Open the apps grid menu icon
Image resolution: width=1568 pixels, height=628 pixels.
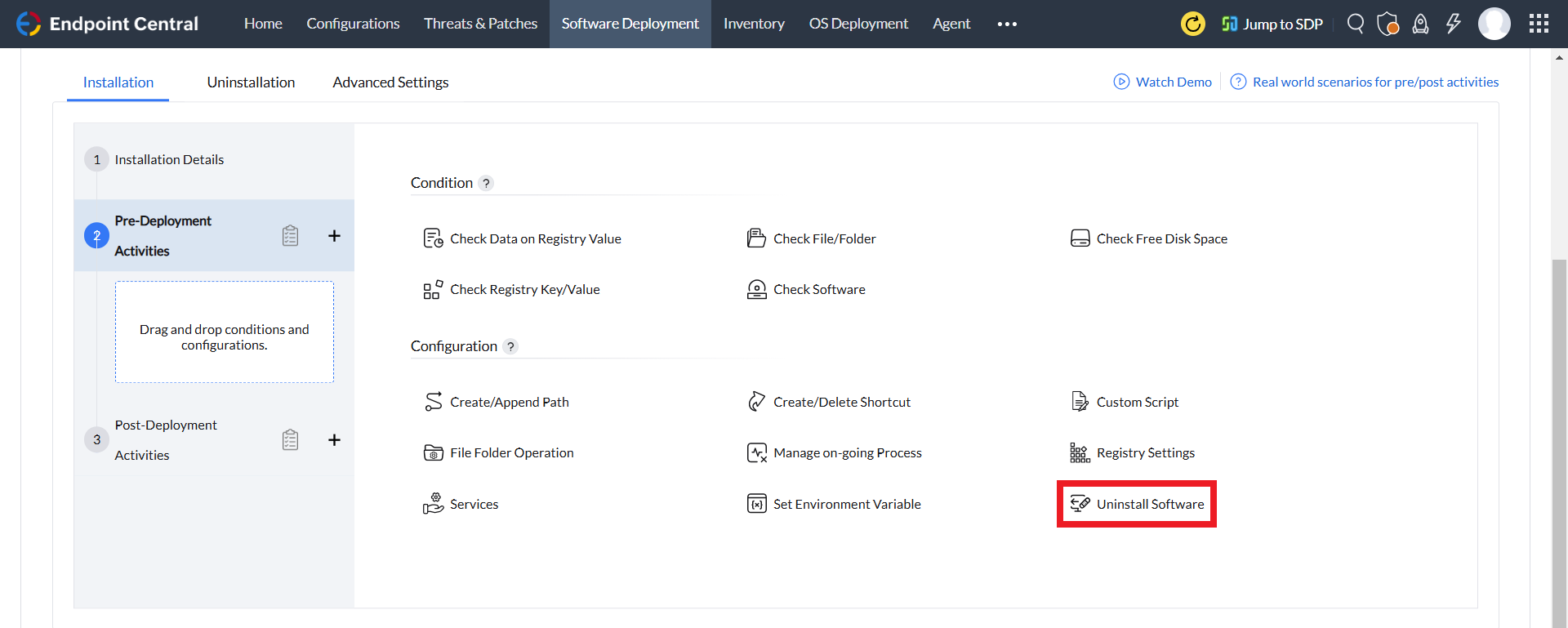1539,24
